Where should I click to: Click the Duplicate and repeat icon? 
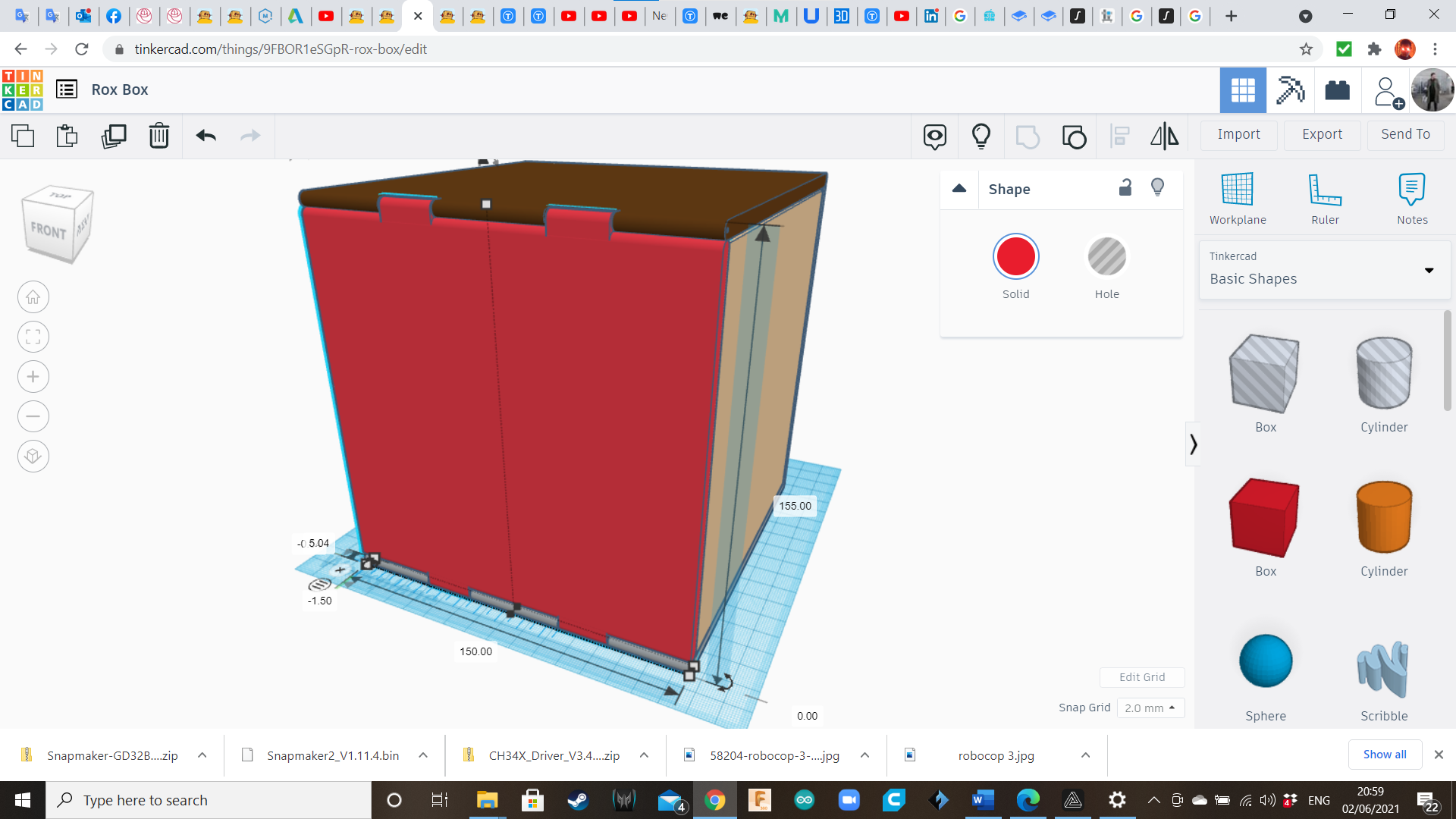coord(114,136)
